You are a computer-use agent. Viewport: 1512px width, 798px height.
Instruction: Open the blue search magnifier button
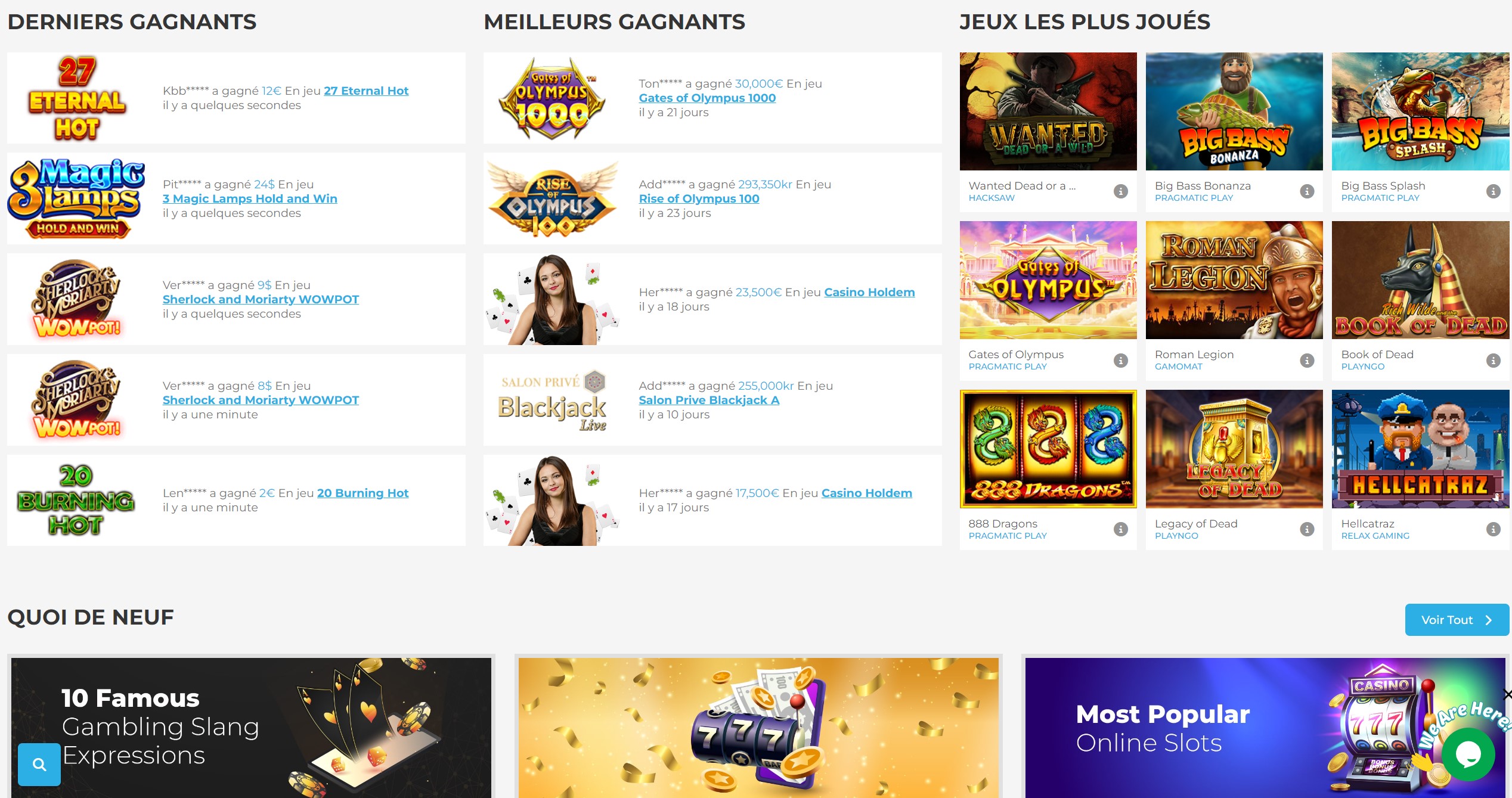point(39,764)
